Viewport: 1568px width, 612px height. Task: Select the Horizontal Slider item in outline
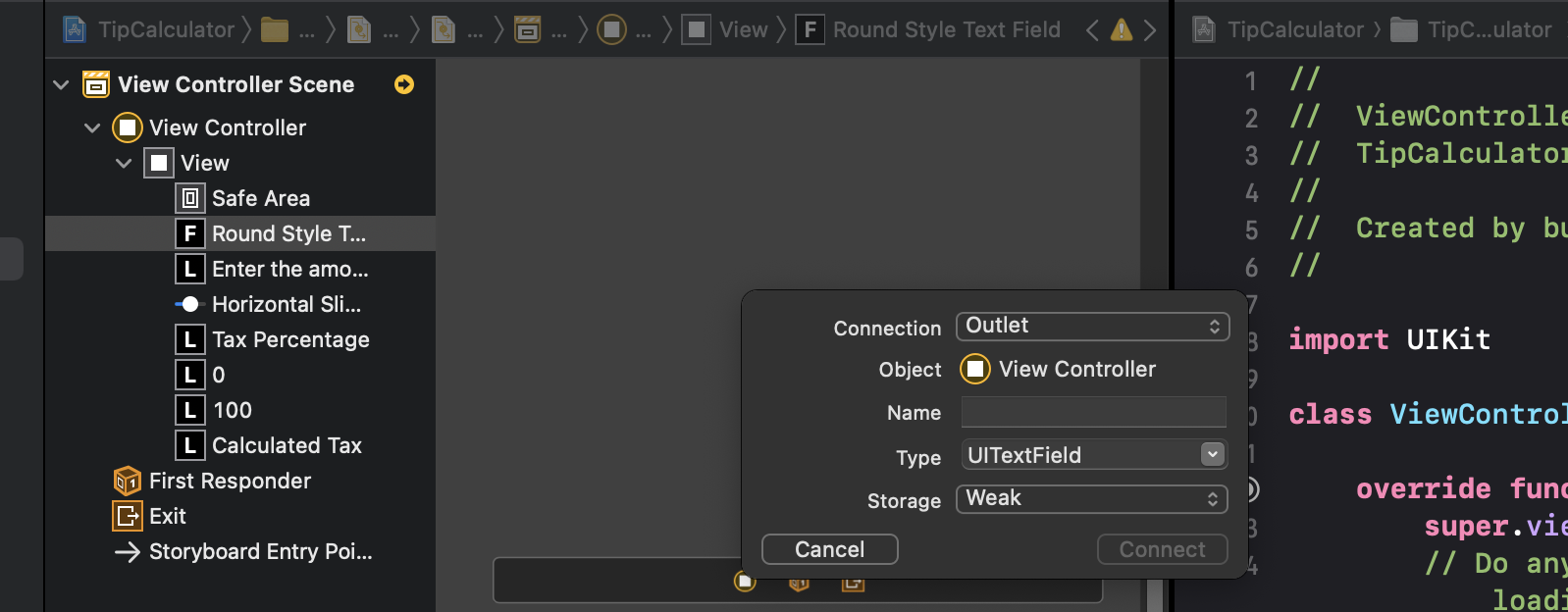pos(286,305)
